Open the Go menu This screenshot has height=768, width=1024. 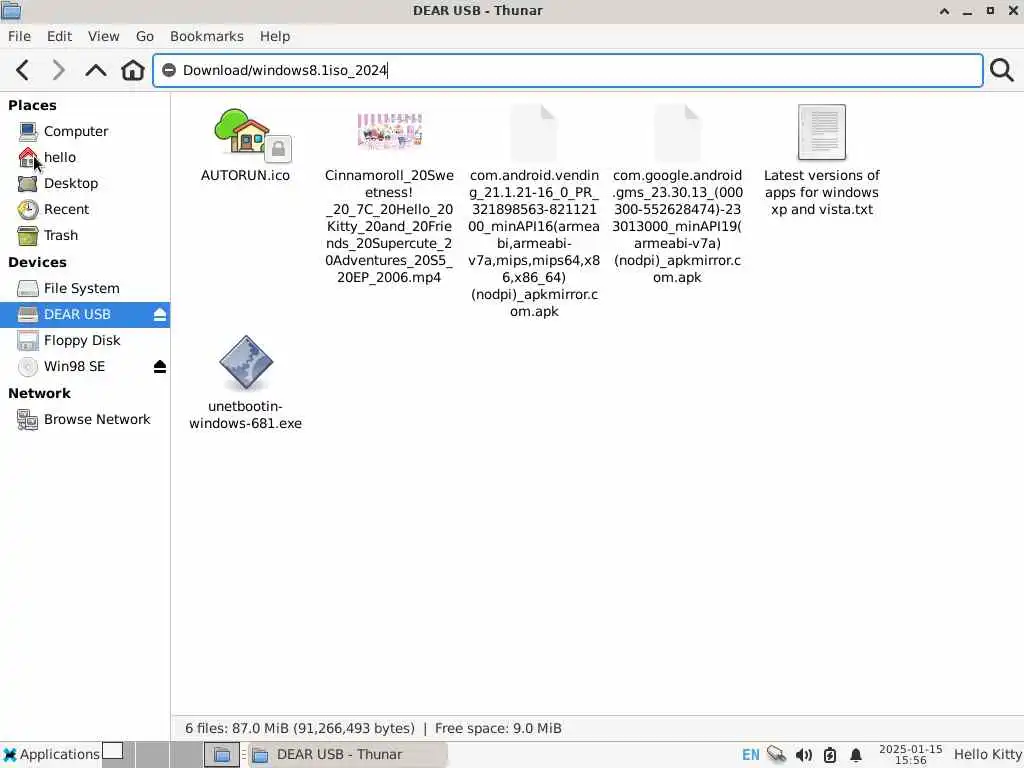(x=145, y=37)
